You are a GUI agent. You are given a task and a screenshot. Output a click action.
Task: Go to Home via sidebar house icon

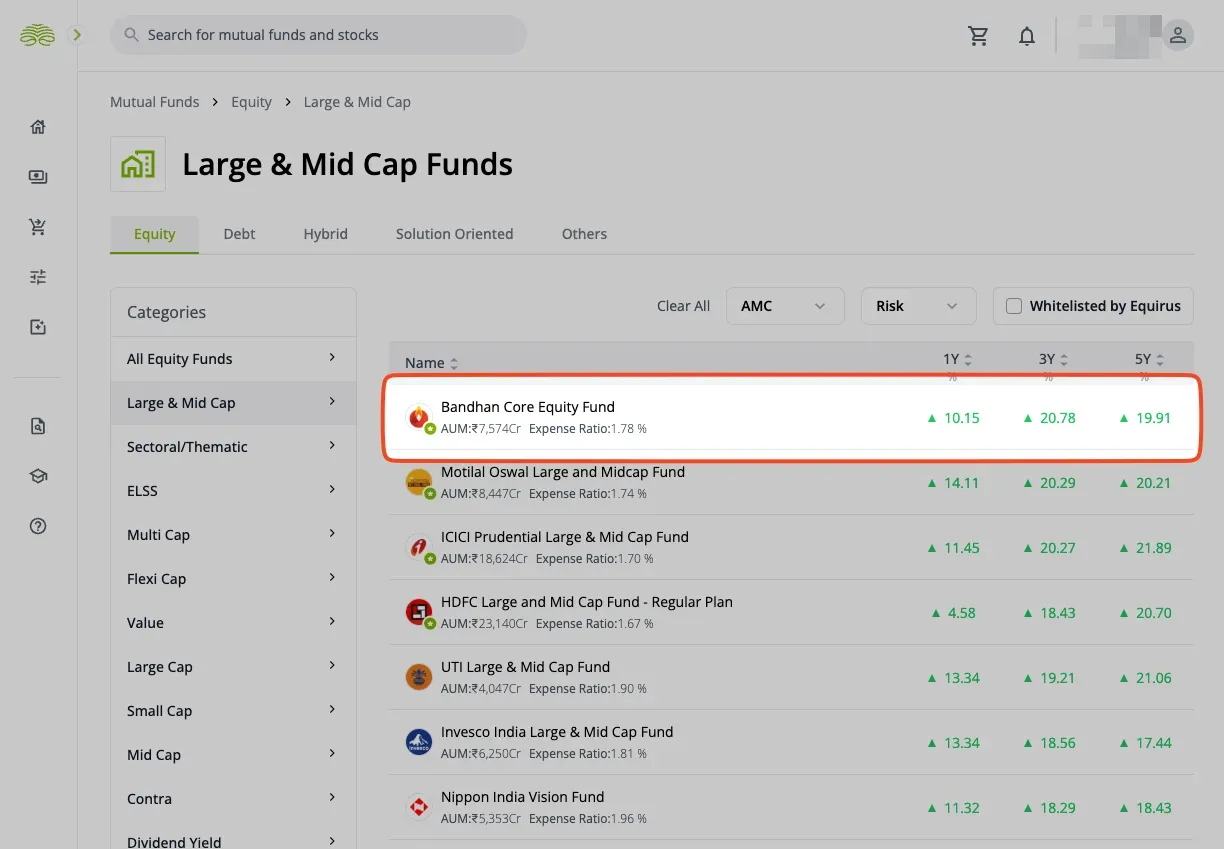38,127
